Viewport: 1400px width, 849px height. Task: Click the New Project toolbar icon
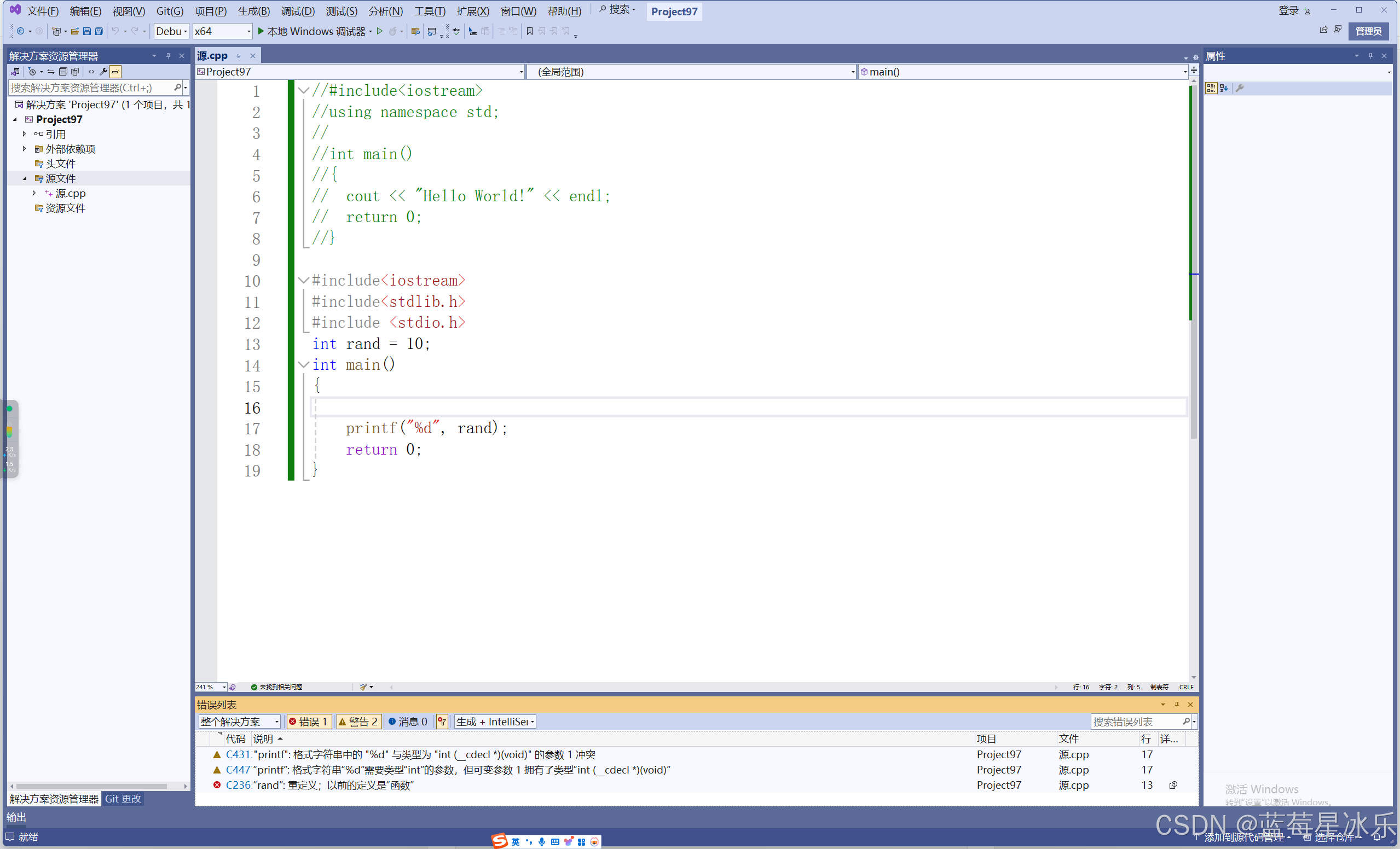tap(56, 31)
